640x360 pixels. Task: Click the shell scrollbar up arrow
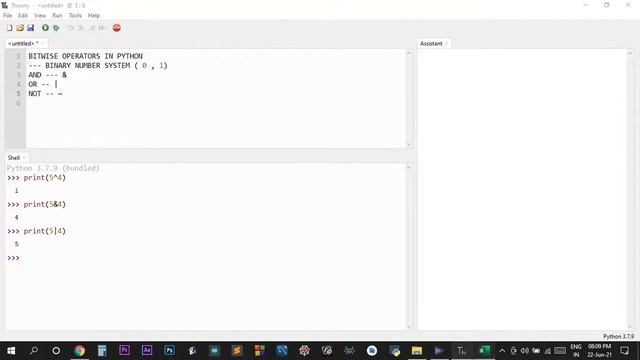(409, 167)
